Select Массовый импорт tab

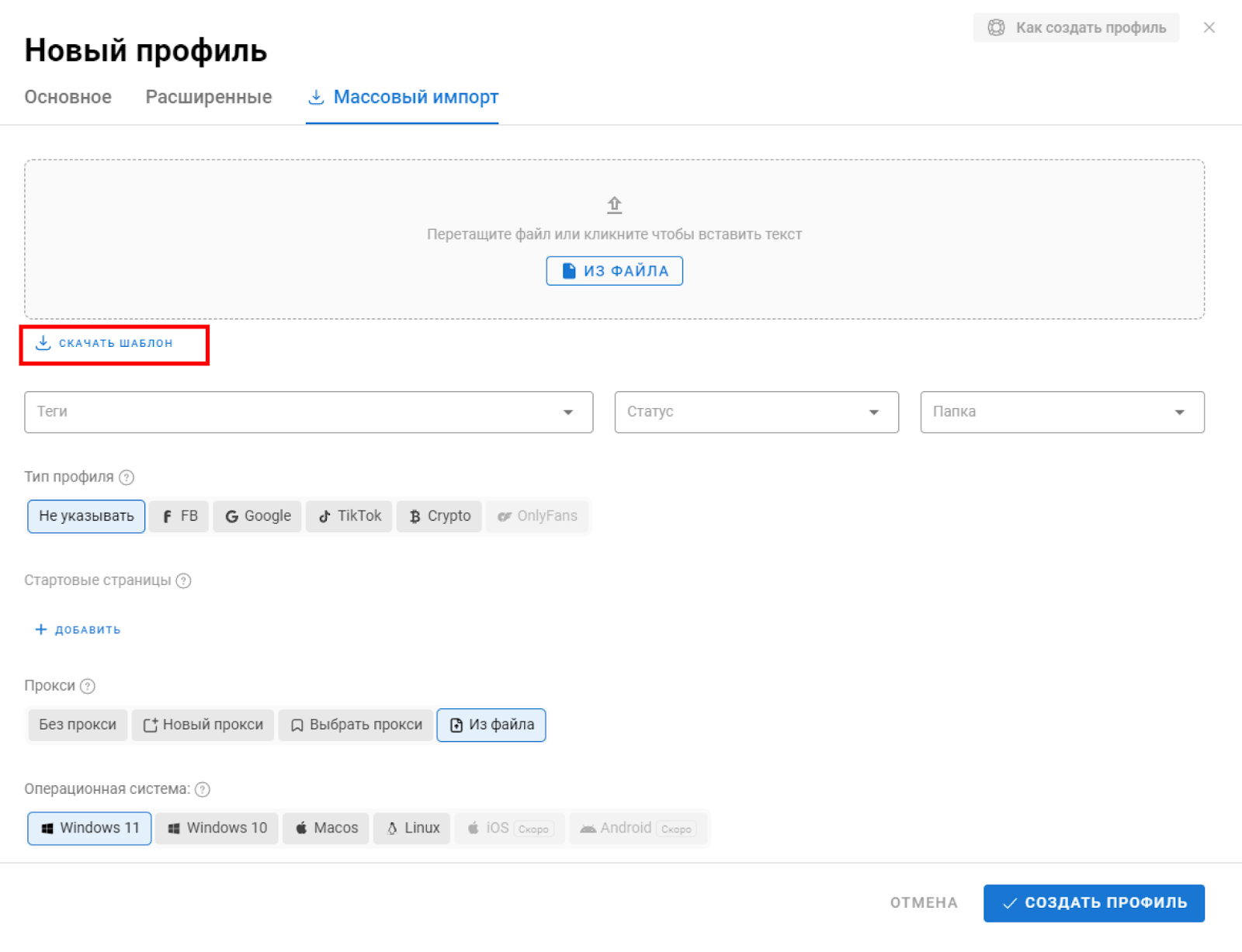(402, 97)
